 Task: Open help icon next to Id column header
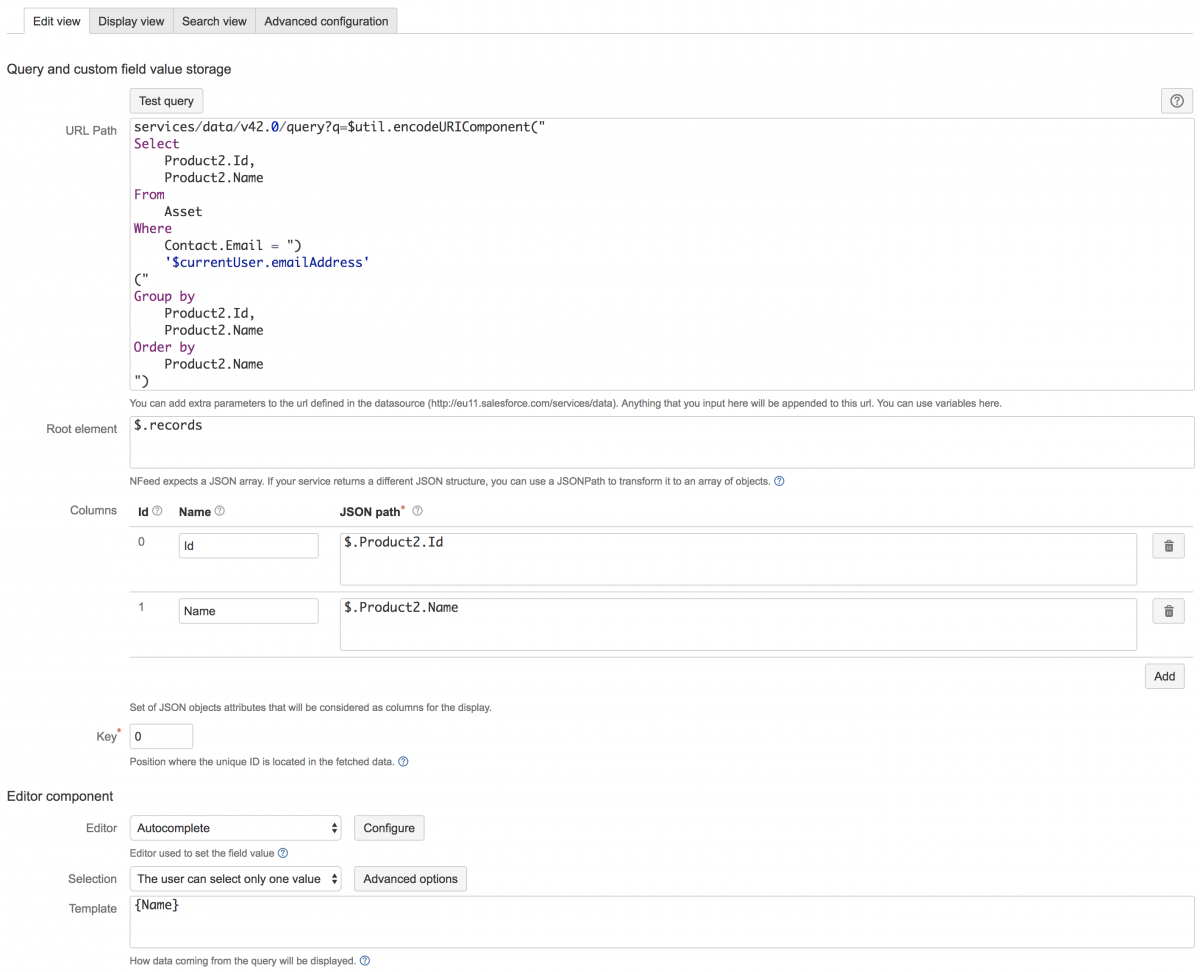tap(157, 511)
